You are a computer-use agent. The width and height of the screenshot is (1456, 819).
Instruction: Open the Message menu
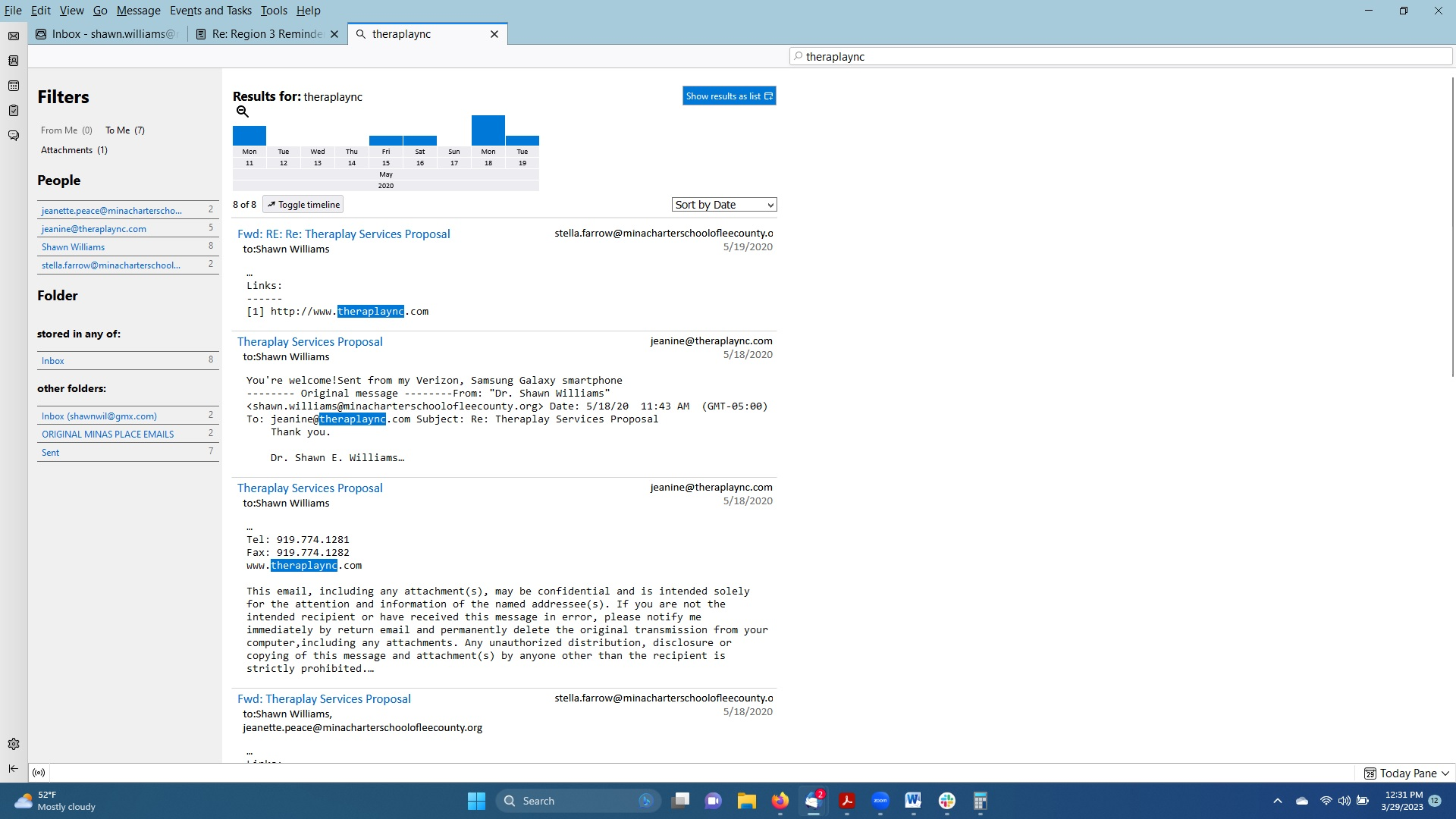tap(138, 11)
